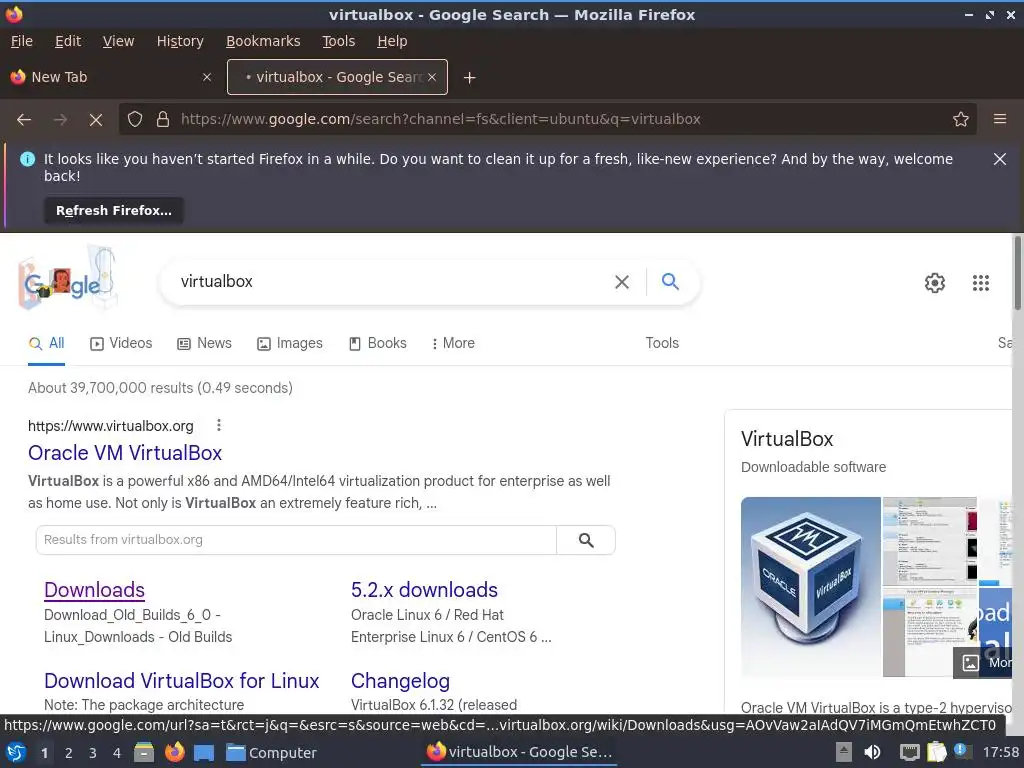Open the Google apps grid

(980, 283)
